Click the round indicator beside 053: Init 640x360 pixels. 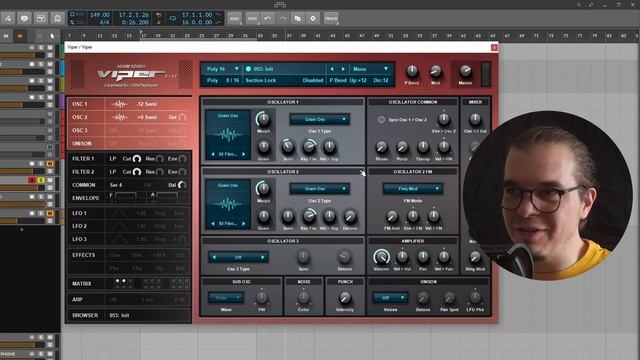coord(248,69)
